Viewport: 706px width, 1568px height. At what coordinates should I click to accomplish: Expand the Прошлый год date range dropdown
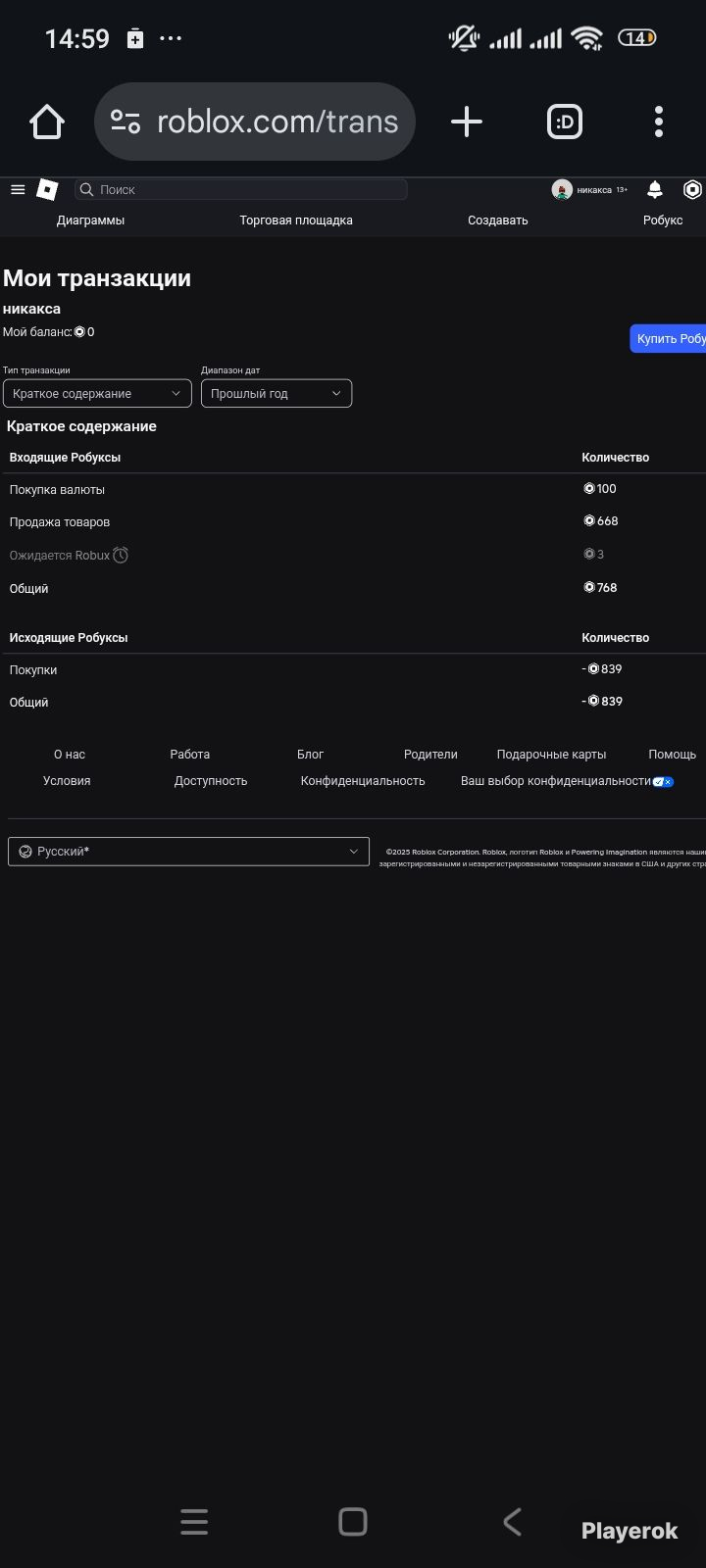point(277,393)
